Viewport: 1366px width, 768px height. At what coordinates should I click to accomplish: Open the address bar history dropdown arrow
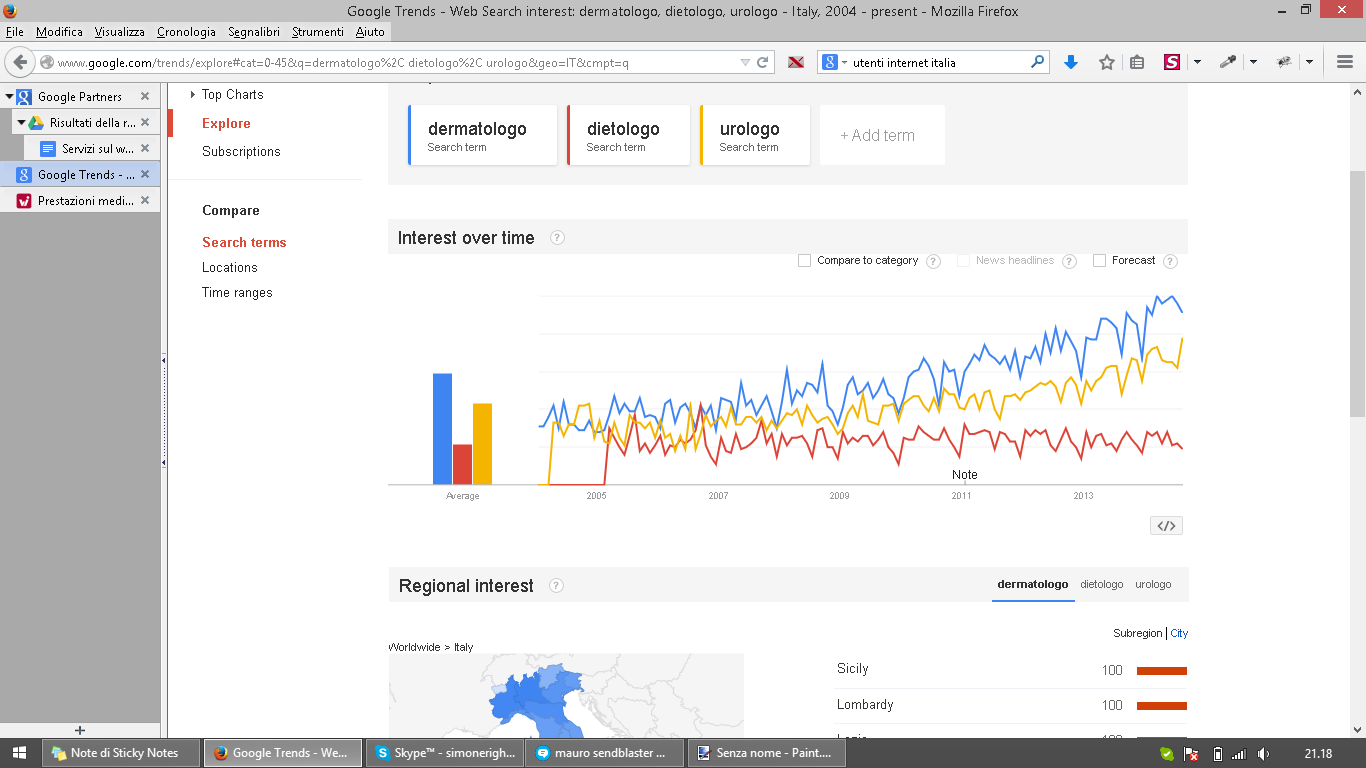point(744,62)
